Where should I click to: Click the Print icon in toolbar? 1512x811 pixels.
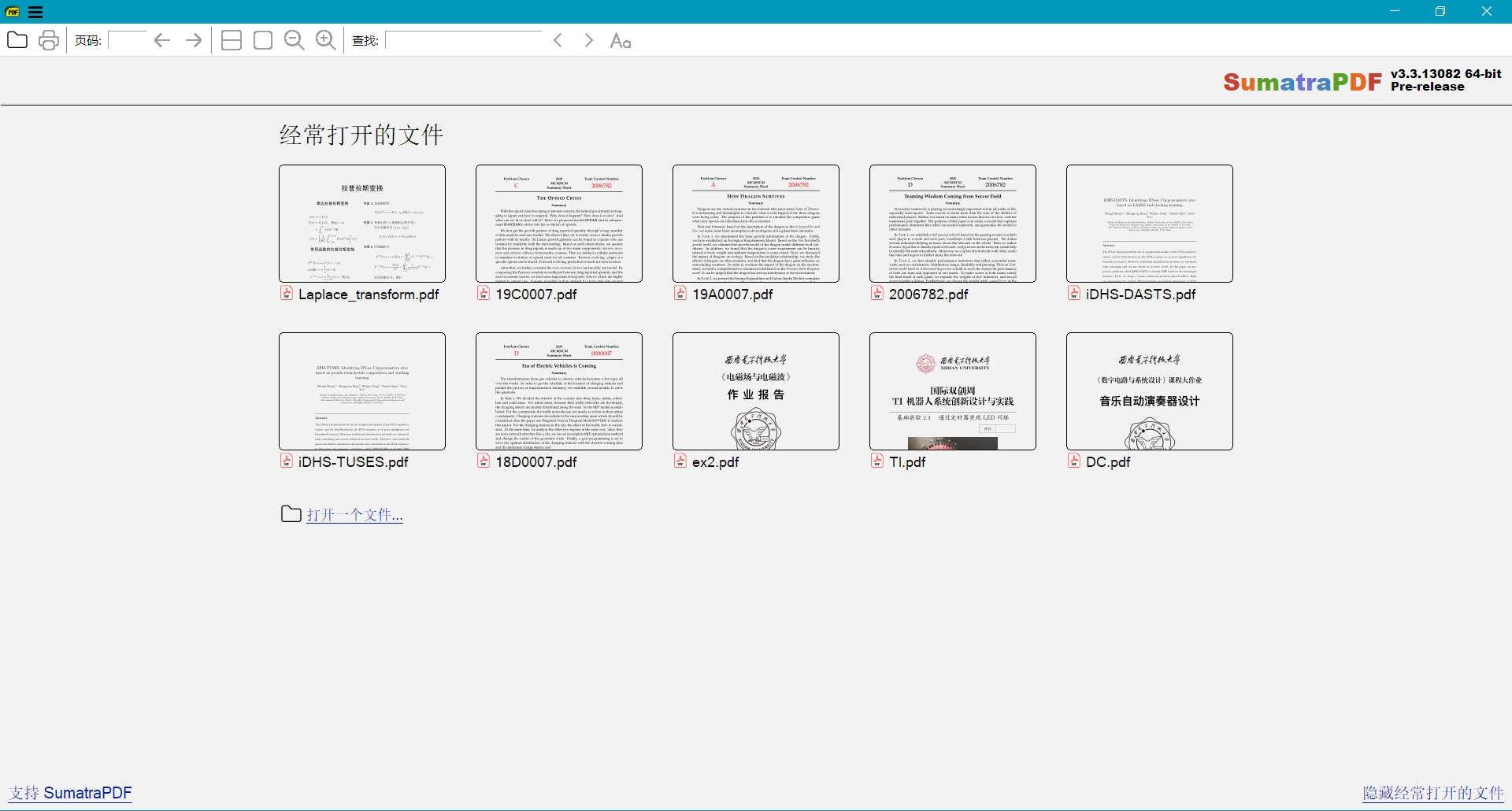click(49, 40)
